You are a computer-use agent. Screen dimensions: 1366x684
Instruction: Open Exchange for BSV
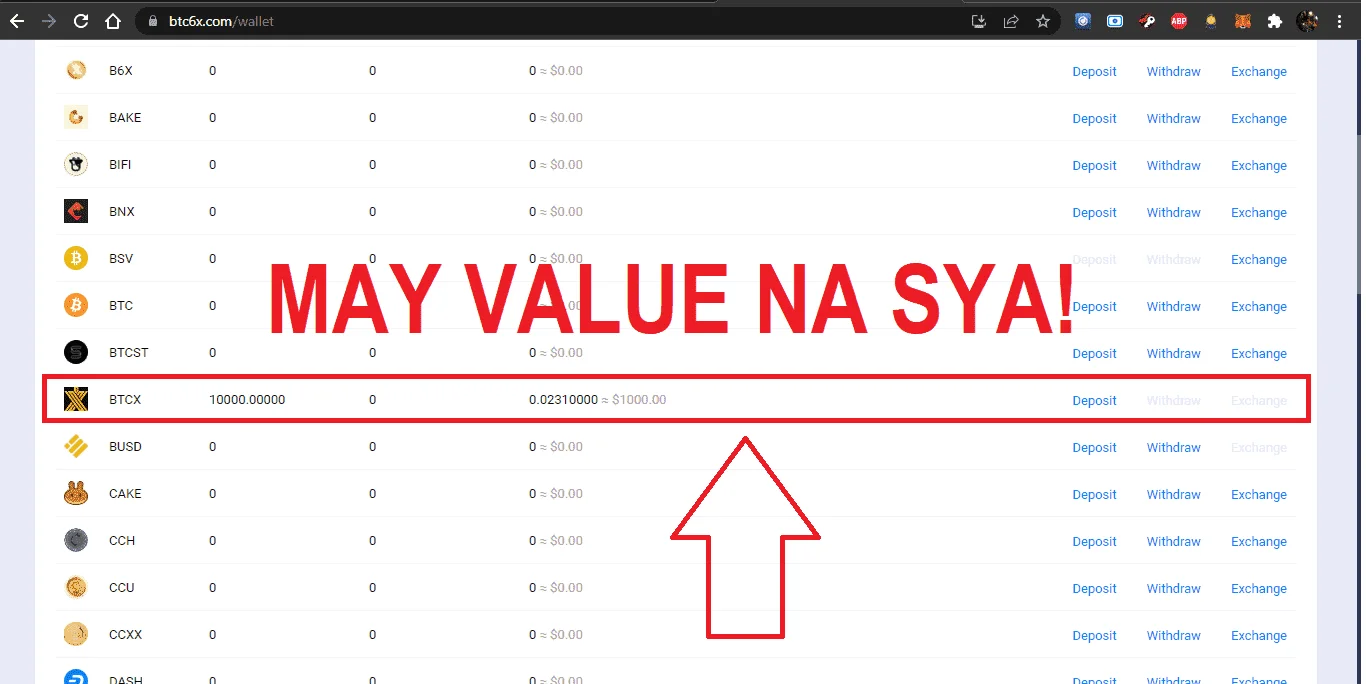coord(1259,260)
